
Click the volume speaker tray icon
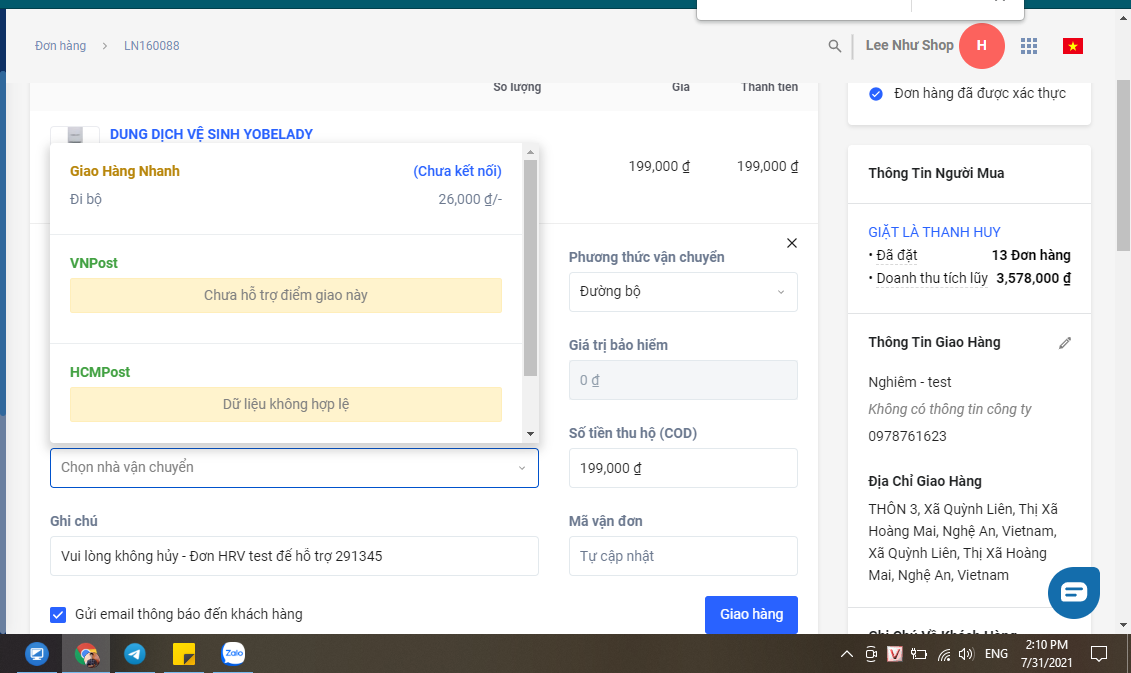[x=967, y=654]
